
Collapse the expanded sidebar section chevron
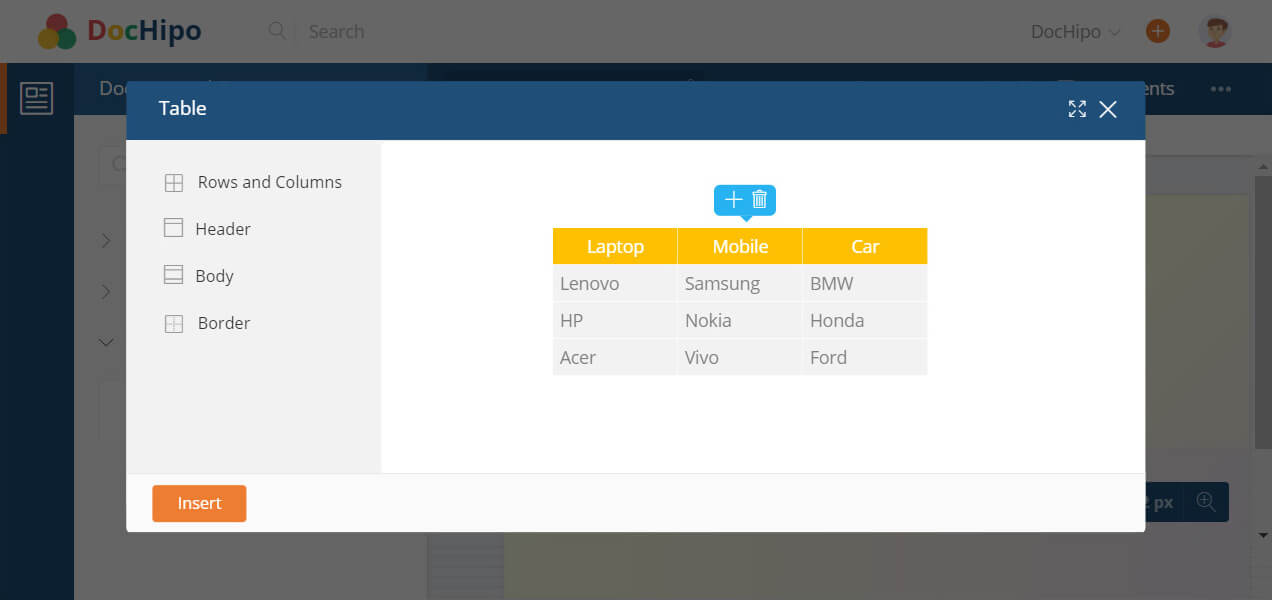(x=107, y=342)
